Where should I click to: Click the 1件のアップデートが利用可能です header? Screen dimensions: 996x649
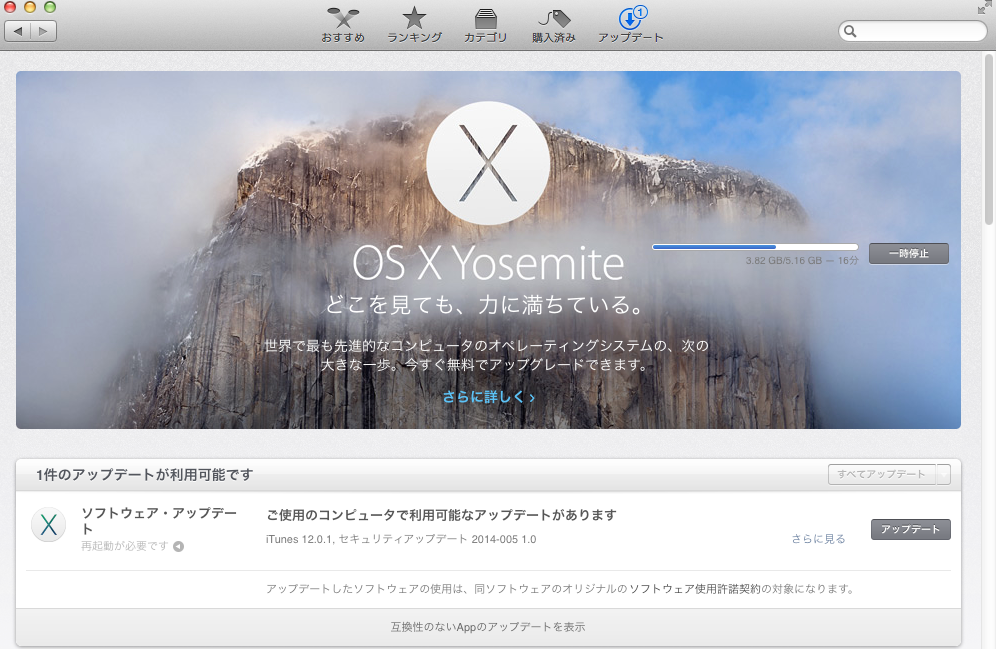(144, 474)
